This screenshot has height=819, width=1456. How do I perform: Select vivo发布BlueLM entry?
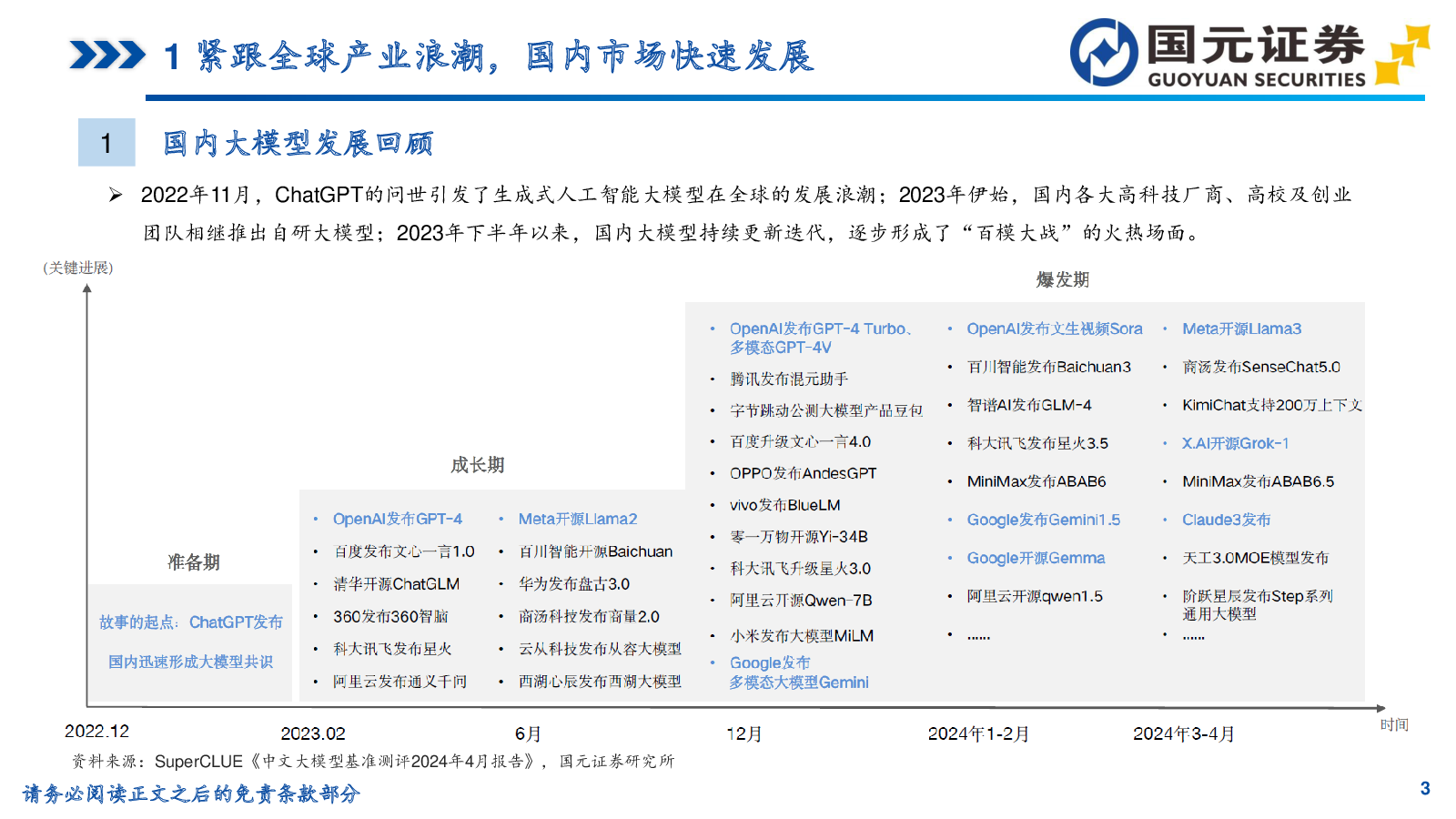pyautogui.click(x=784, y=505)
